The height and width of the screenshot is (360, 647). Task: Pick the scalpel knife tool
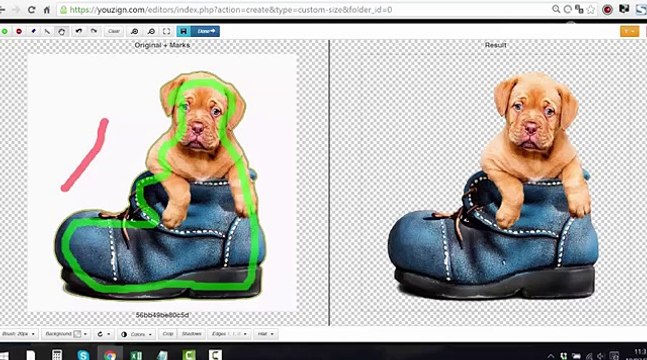pos(47,31)
